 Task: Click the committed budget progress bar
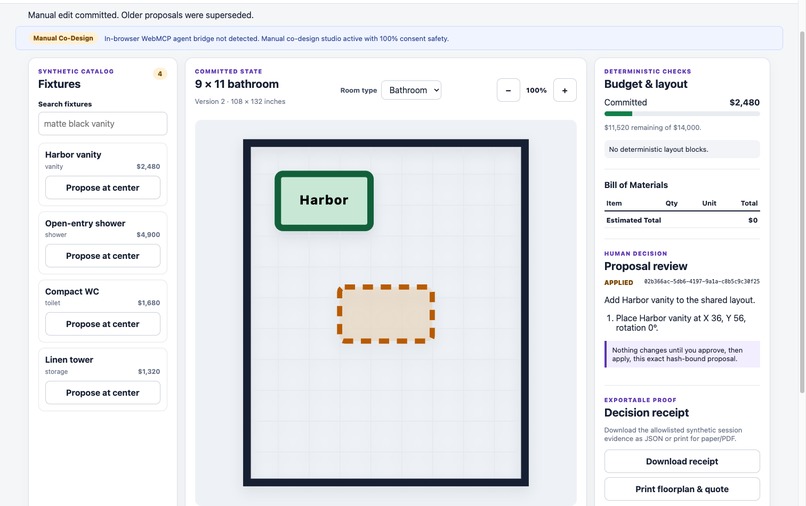coord(682,114)
